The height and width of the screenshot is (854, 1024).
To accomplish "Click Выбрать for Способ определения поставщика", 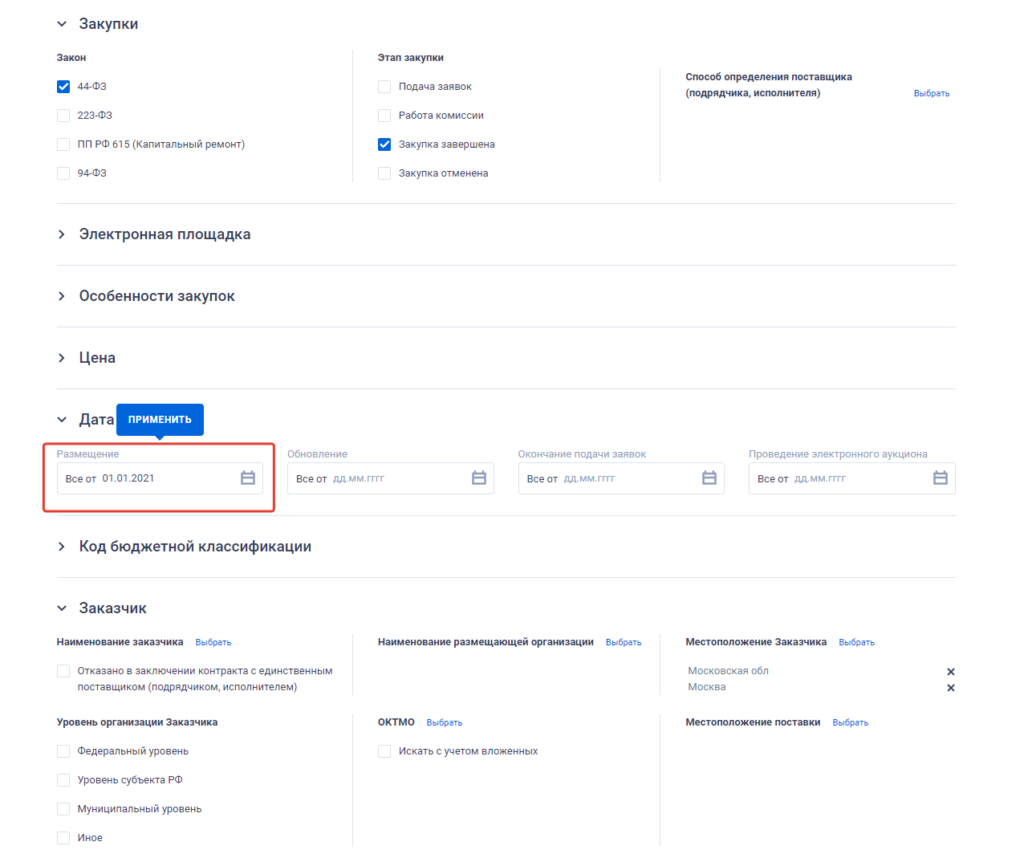I will pyautogui.click(x=931, y=93).
